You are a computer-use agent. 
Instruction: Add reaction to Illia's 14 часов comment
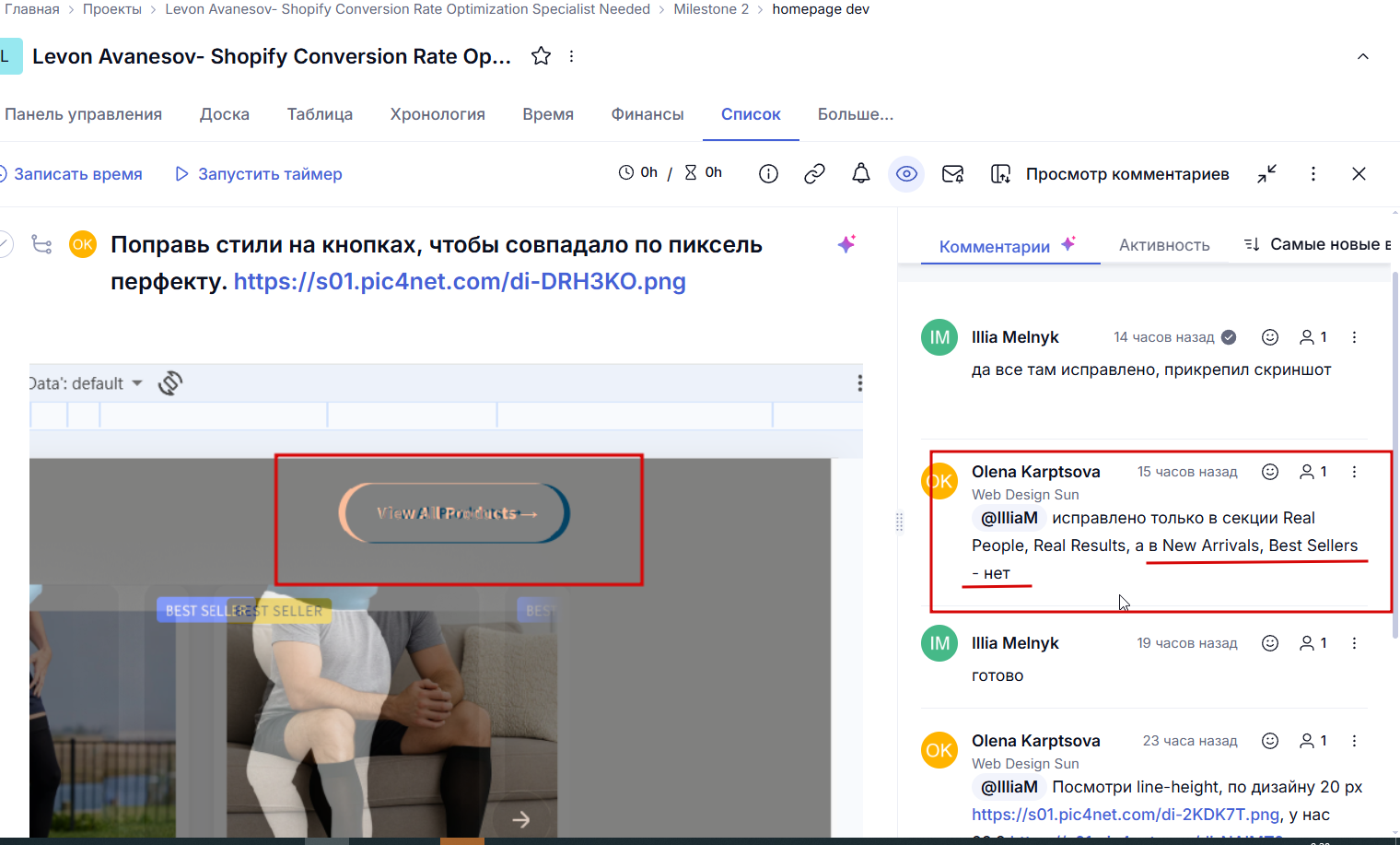pos(1270,337)
